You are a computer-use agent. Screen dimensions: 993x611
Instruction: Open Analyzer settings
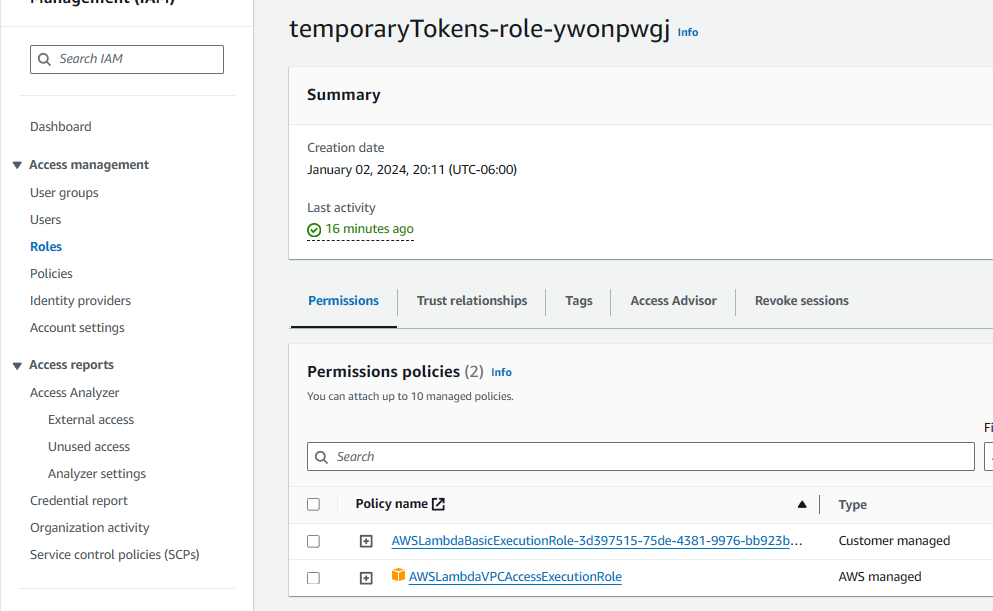click(x=97, y=474)
